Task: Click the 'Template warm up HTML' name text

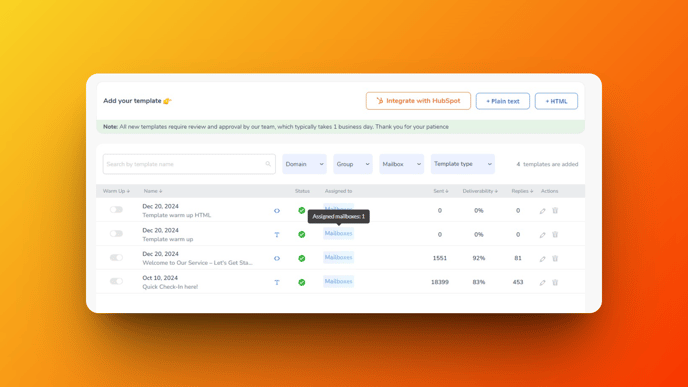Action: coord(176,215)
